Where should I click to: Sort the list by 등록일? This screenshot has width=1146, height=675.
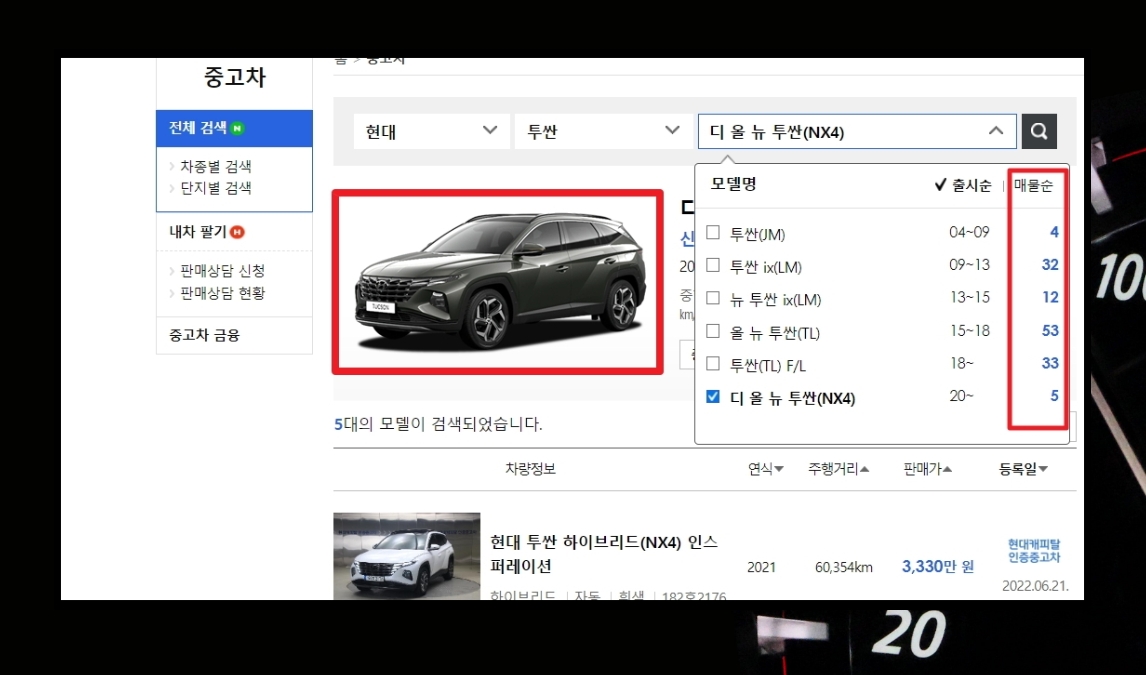(x=1023, y=469)
